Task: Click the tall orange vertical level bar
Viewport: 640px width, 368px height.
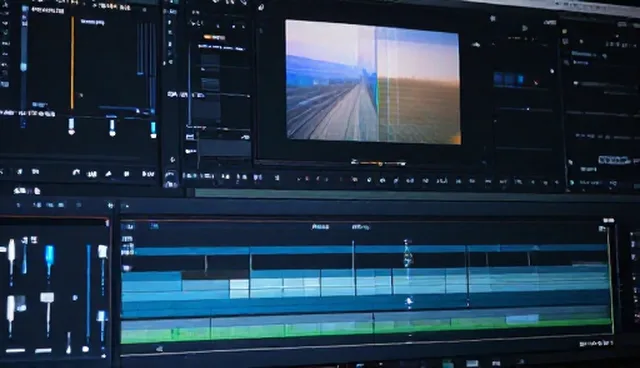Action: 73,63
